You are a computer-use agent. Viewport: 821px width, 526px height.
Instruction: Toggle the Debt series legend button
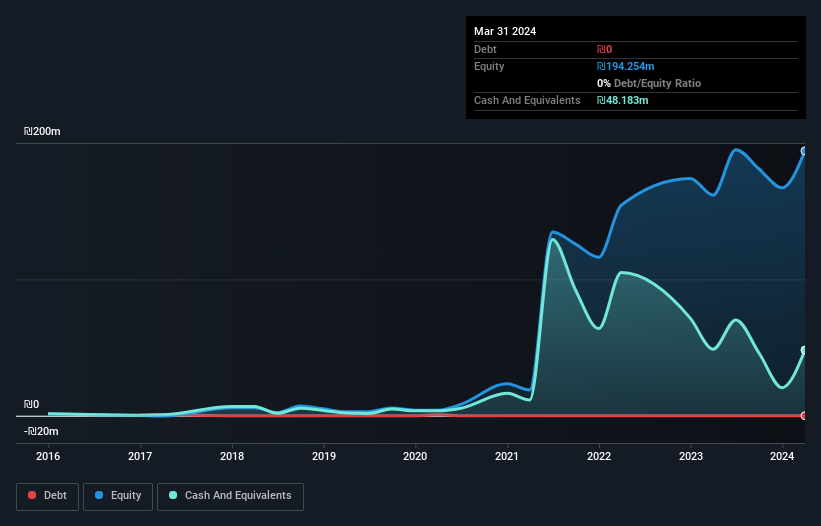pyautogui.click(x=48, y=496)
